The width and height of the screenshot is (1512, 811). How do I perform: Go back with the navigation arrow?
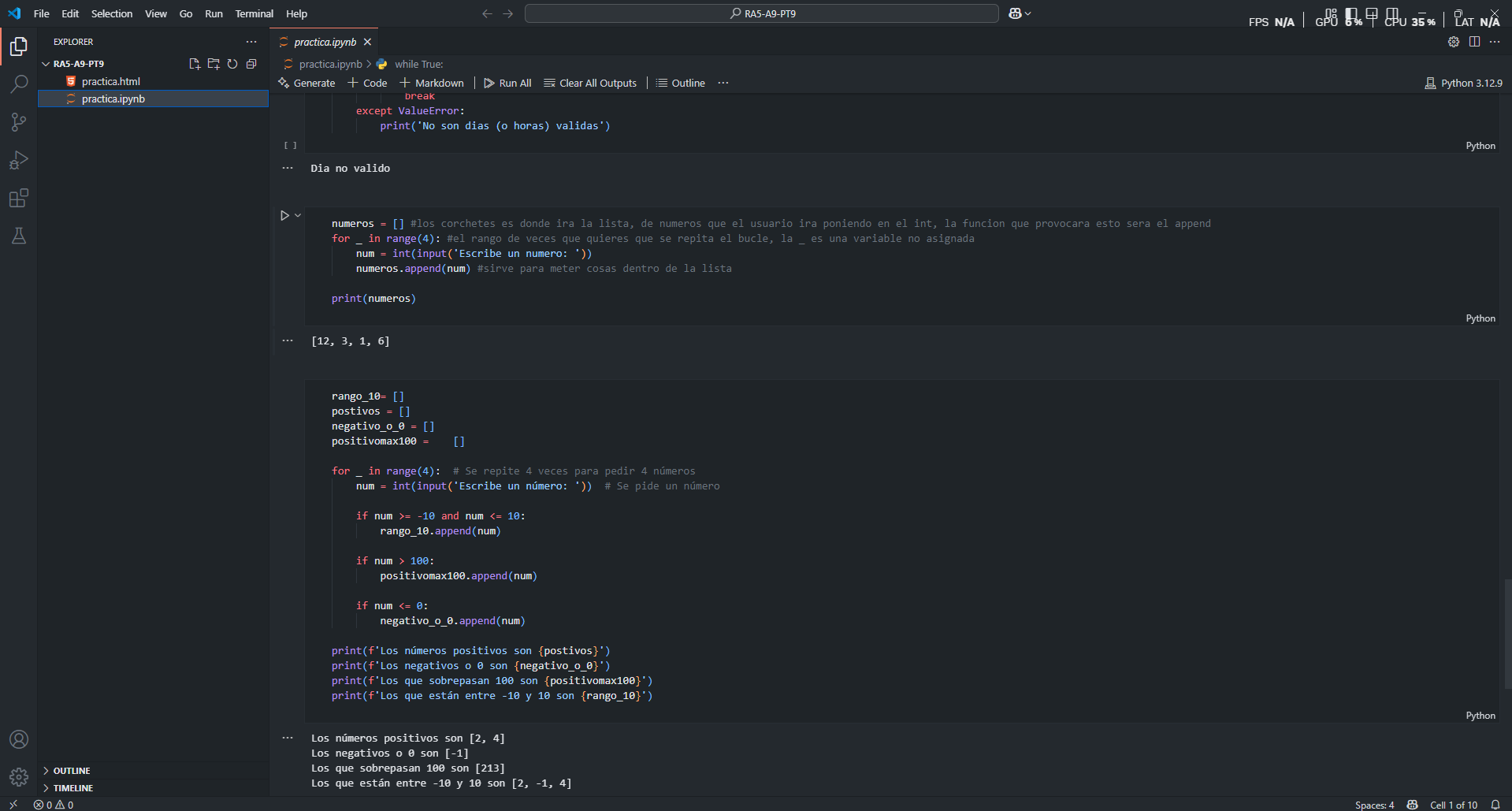click(x=487, y=13)
